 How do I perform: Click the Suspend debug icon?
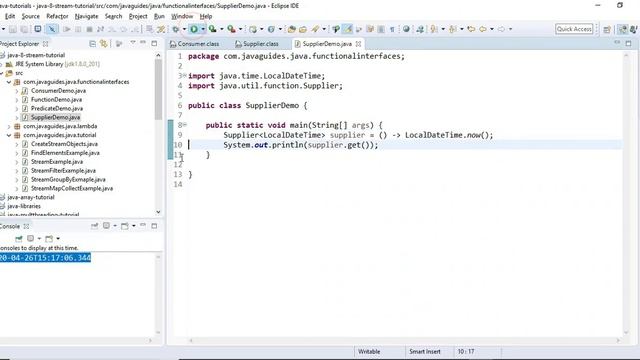click(x=78, y=29)
